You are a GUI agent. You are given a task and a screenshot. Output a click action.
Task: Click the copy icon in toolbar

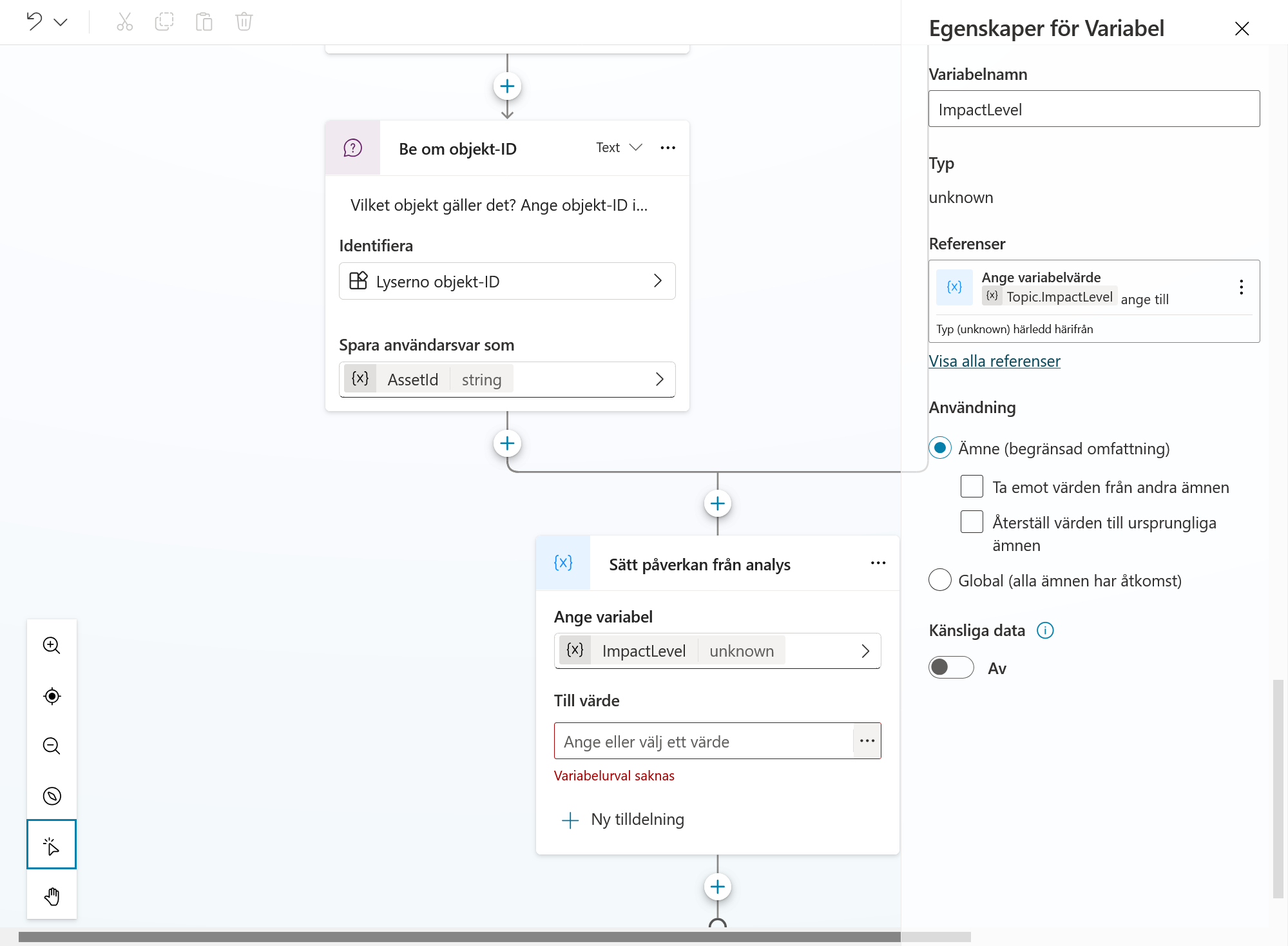point(164,22)
